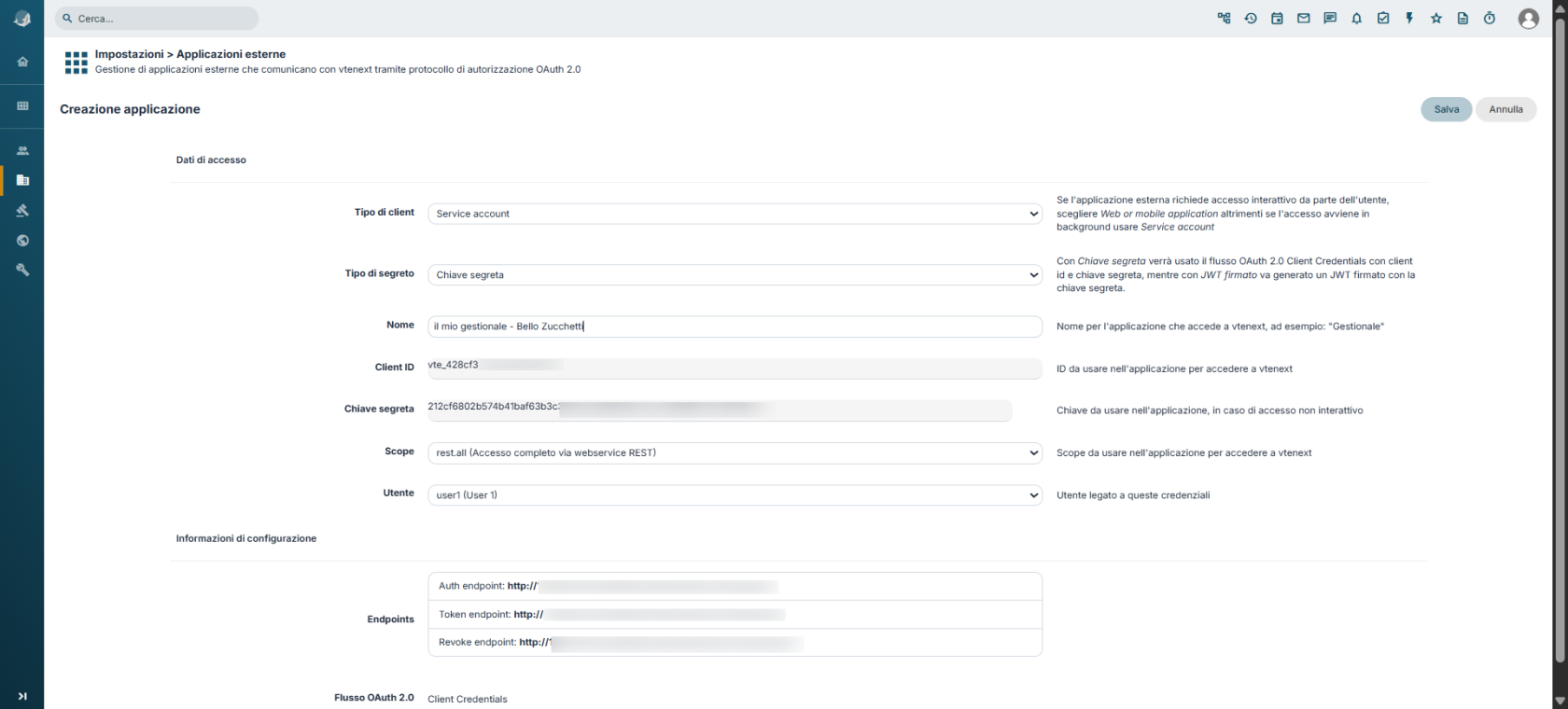Open the user profile avatar
Image resolution: width=1568 pixels, height=709 pixels.
pyautogui.click(x=1528, y=19)
